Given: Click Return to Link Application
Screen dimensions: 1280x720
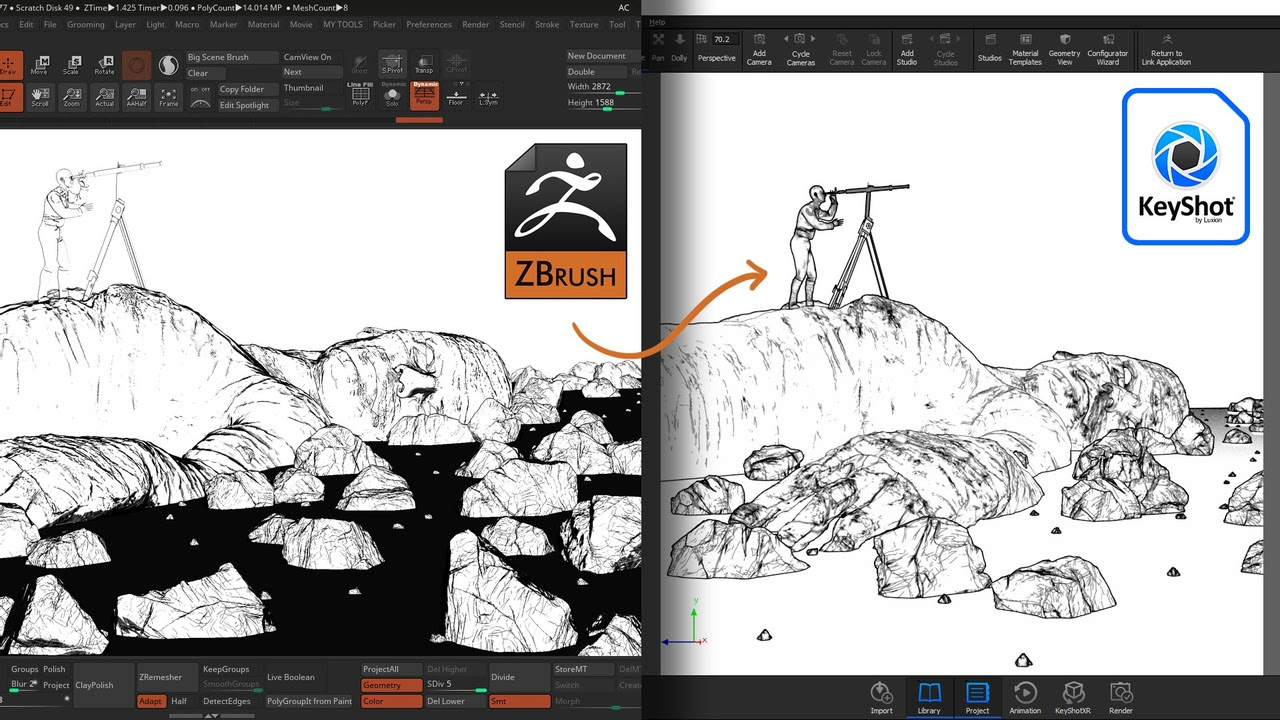Looking at the screenshot, I should [1166, 49].
